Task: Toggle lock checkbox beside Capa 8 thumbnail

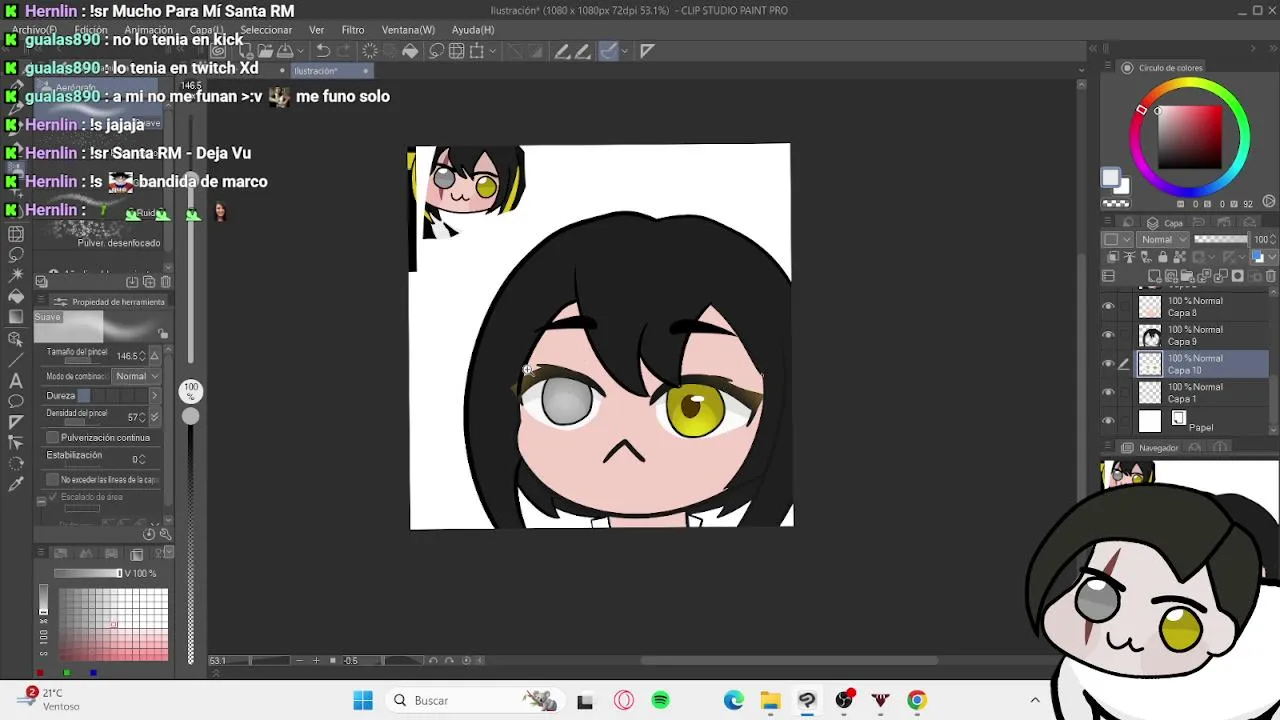Action: coord(1124,307)
